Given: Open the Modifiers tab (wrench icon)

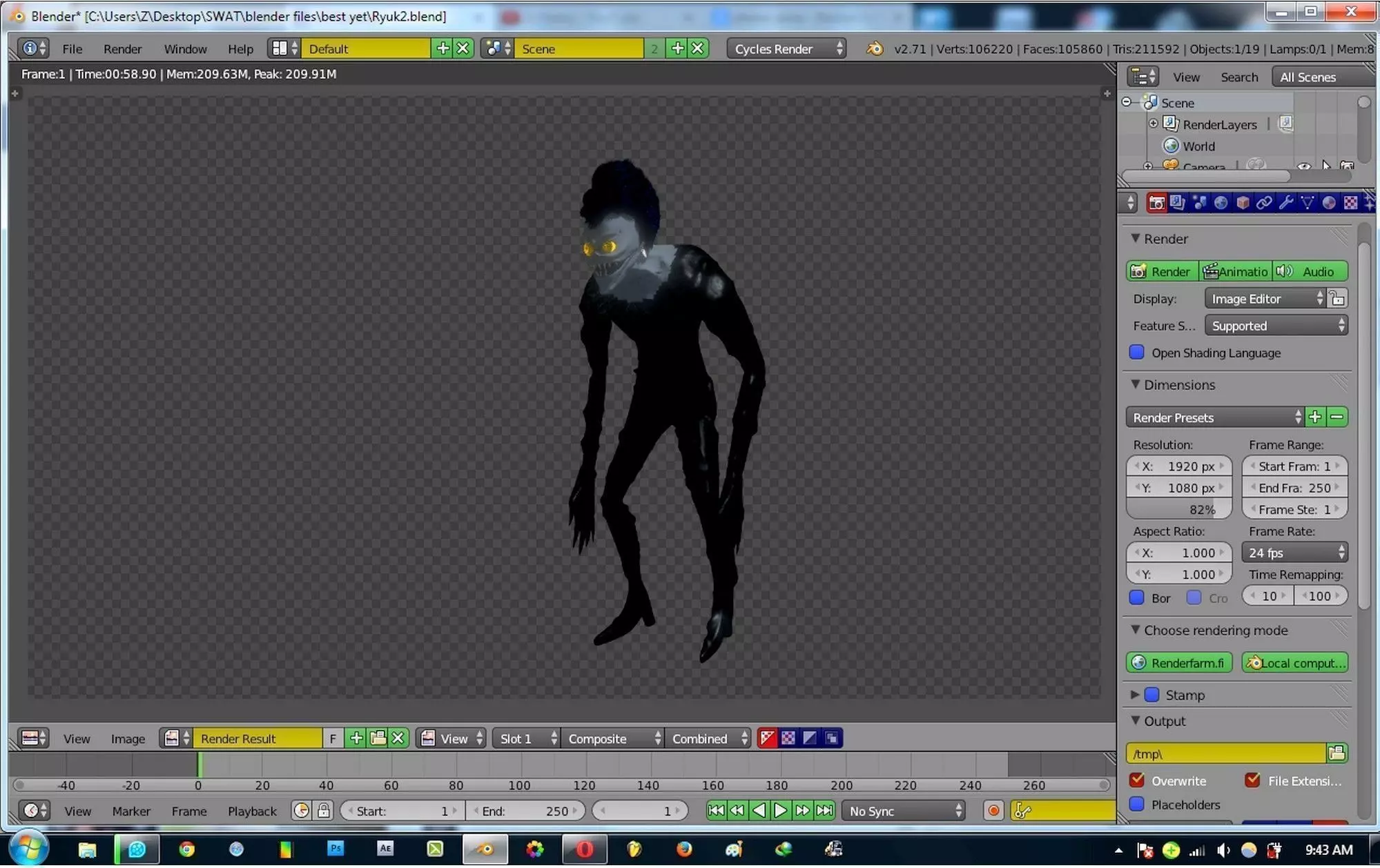Looking at the screenshot, I should tap(1285, 203).
